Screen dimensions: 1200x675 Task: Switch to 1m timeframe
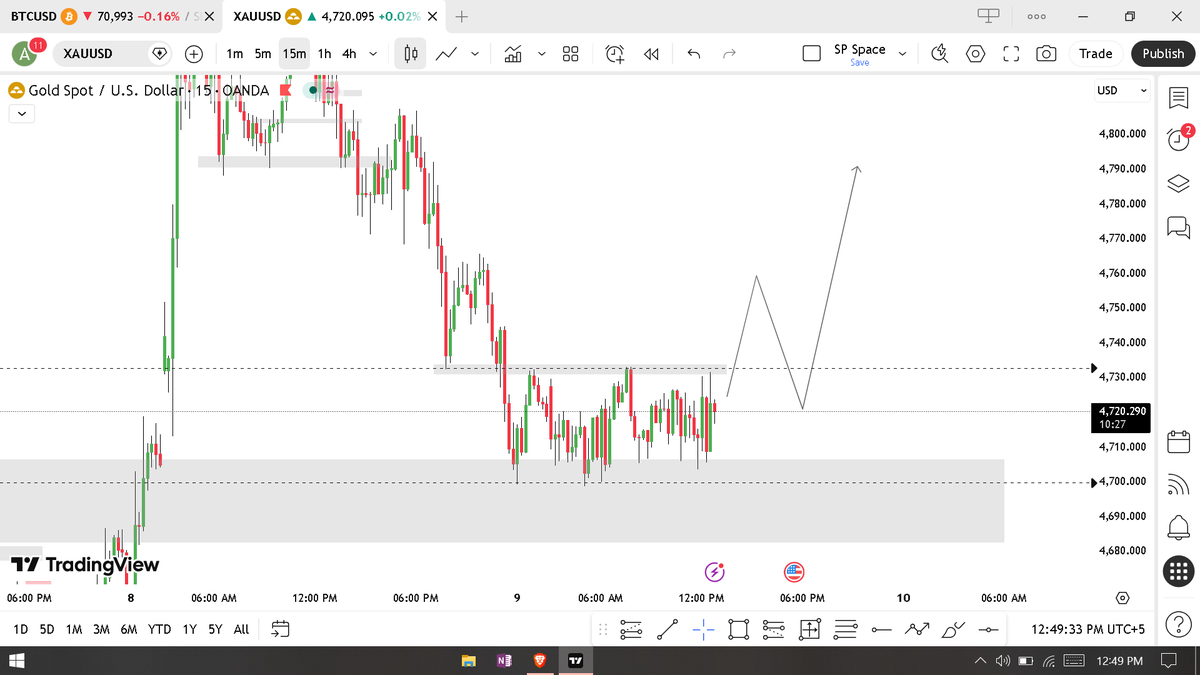[x=234, y=54]
